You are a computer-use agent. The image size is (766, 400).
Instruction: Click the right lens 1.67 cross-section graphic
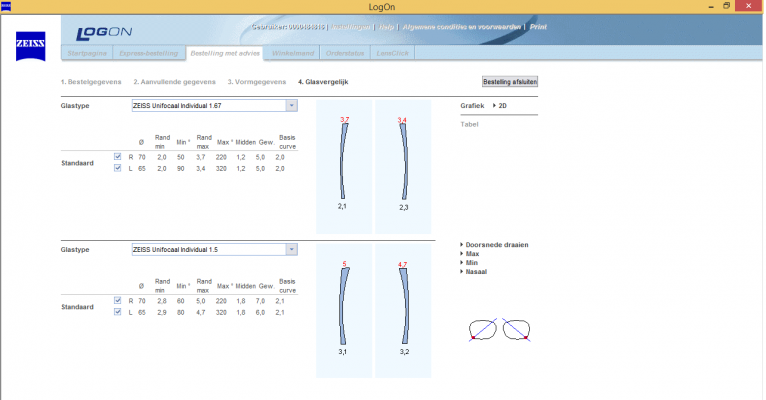coord(344,161)
